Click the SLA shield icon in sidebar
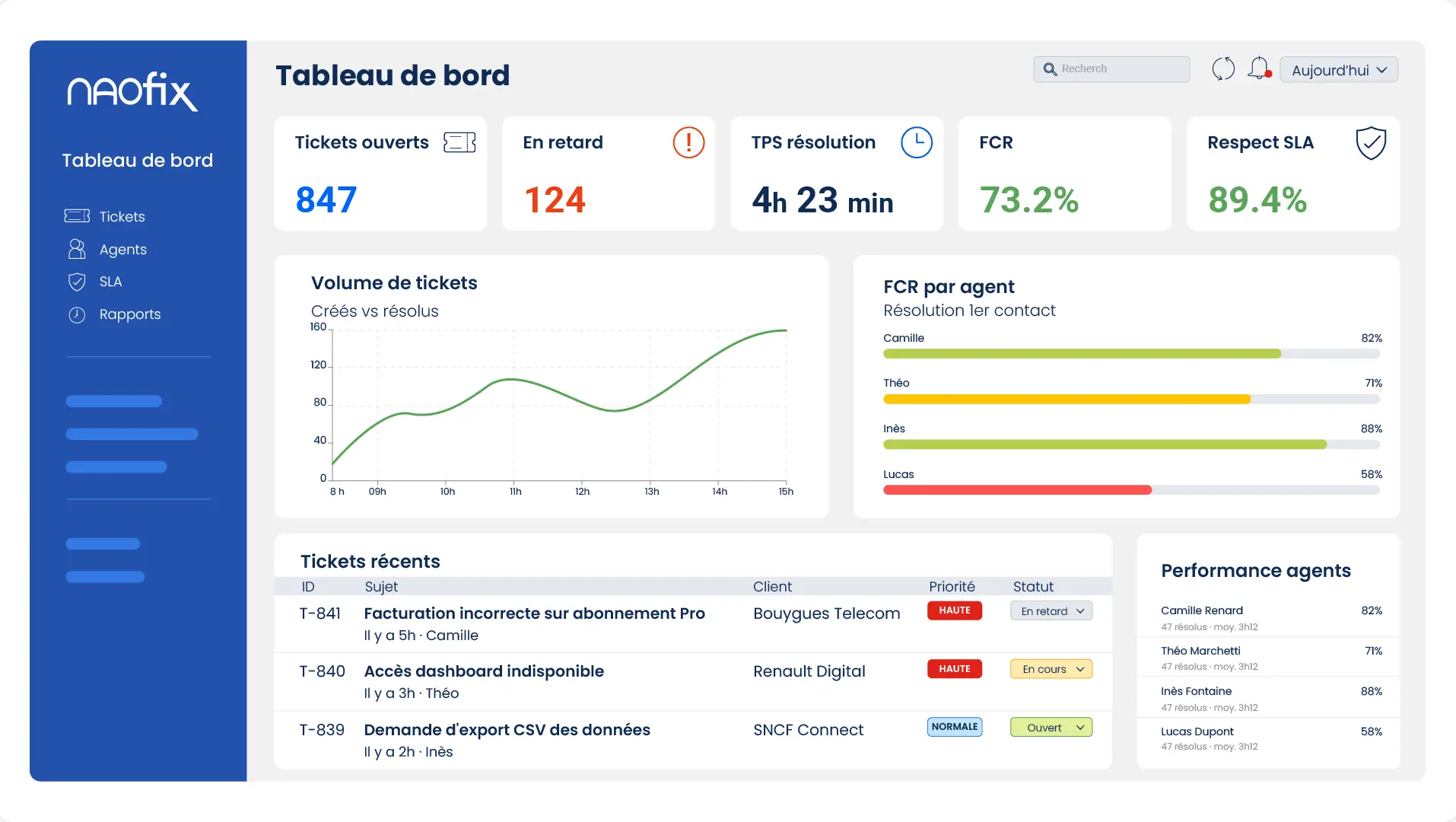This screenshot has width=1456, height=822. (77, 282)
